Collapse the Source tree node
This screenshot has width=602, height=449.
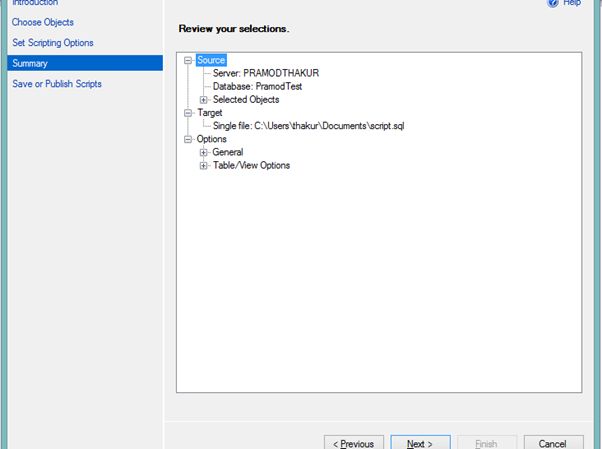[x=189, y=61]
